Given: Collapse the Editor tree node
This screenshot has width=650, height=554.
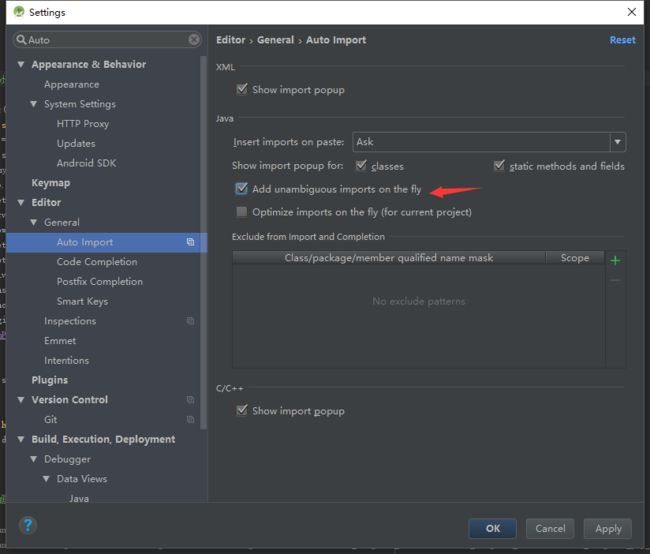Looking at the screenshot, I should [21, 202].
